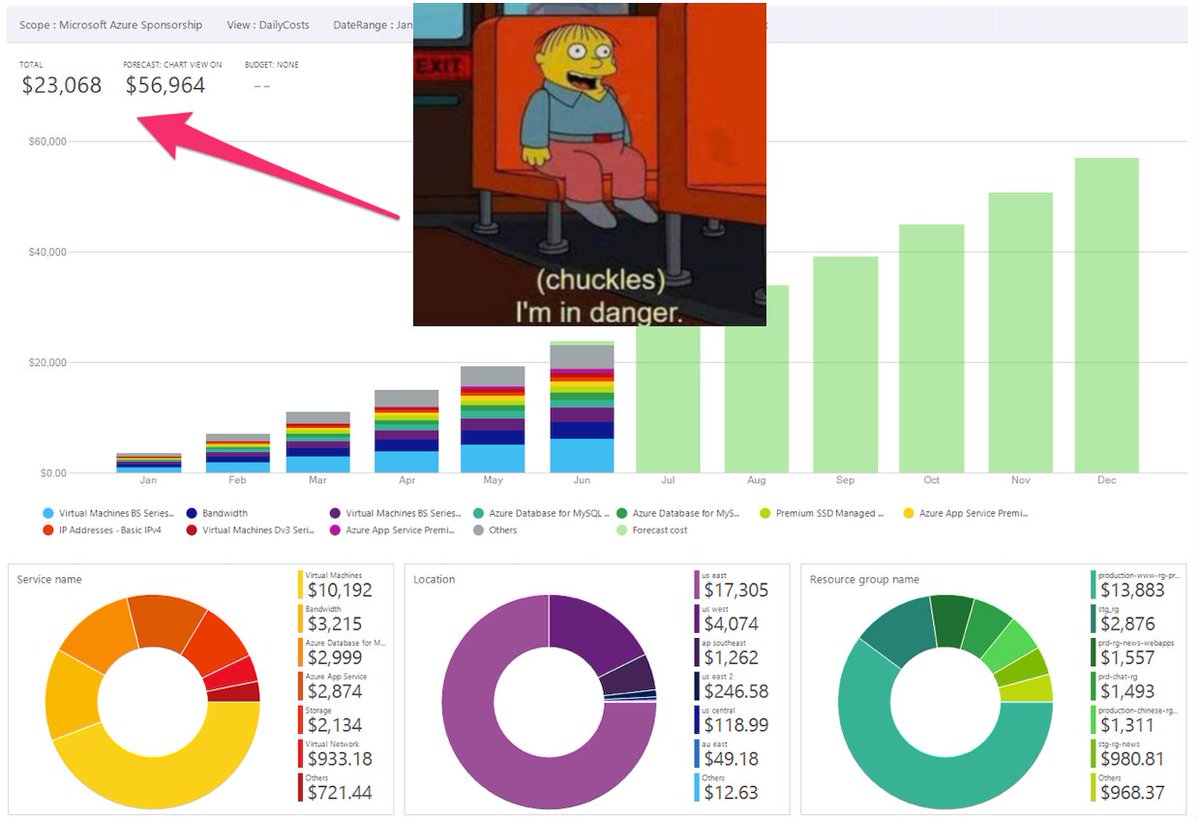Toggle the Forecast cost legend entry

coord(652,530)
